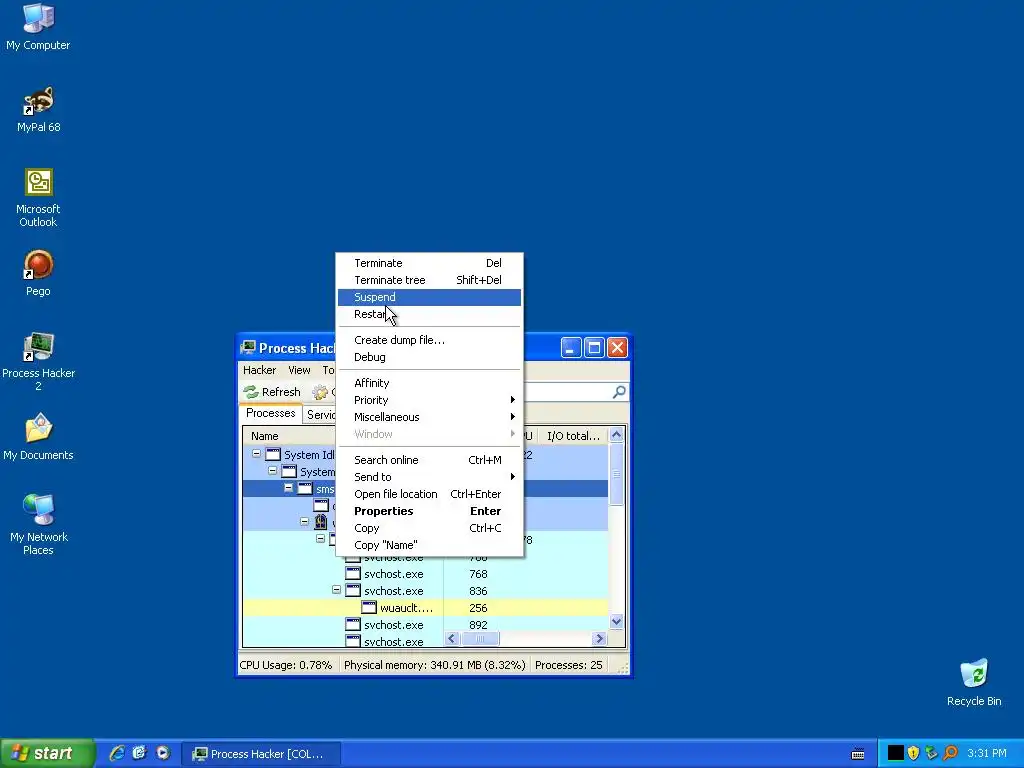Switch to the Processes tab
1024x768 pixels.
[270, 413]
